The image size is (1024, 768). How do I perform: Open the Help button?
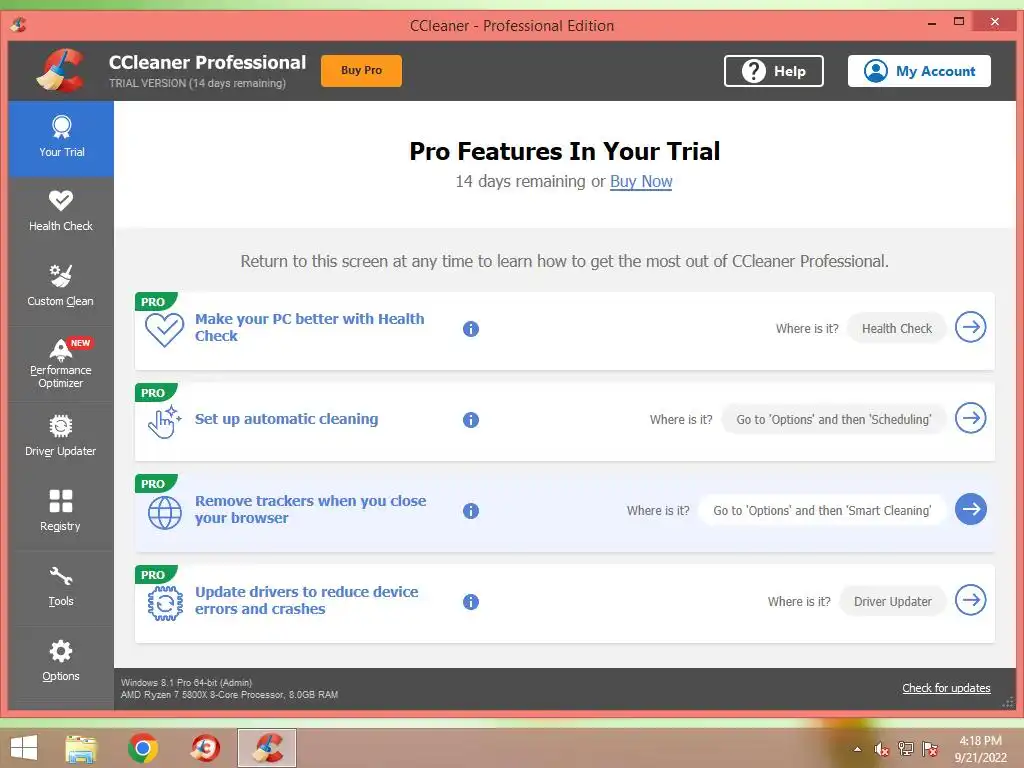coord(773,71)
